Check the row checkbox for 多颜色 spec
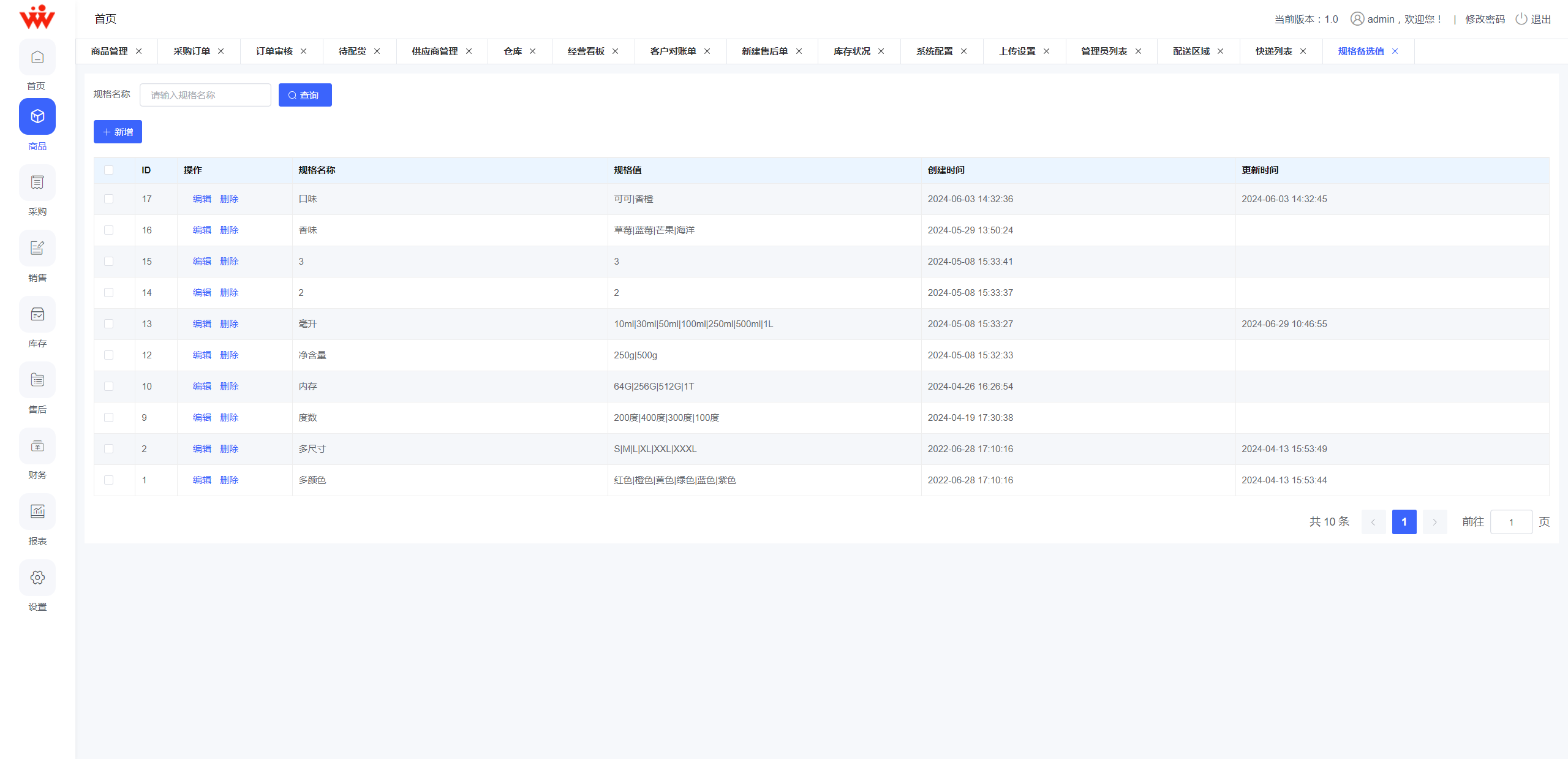Screen dimensions: 1568x759 [x=109, y=480]
